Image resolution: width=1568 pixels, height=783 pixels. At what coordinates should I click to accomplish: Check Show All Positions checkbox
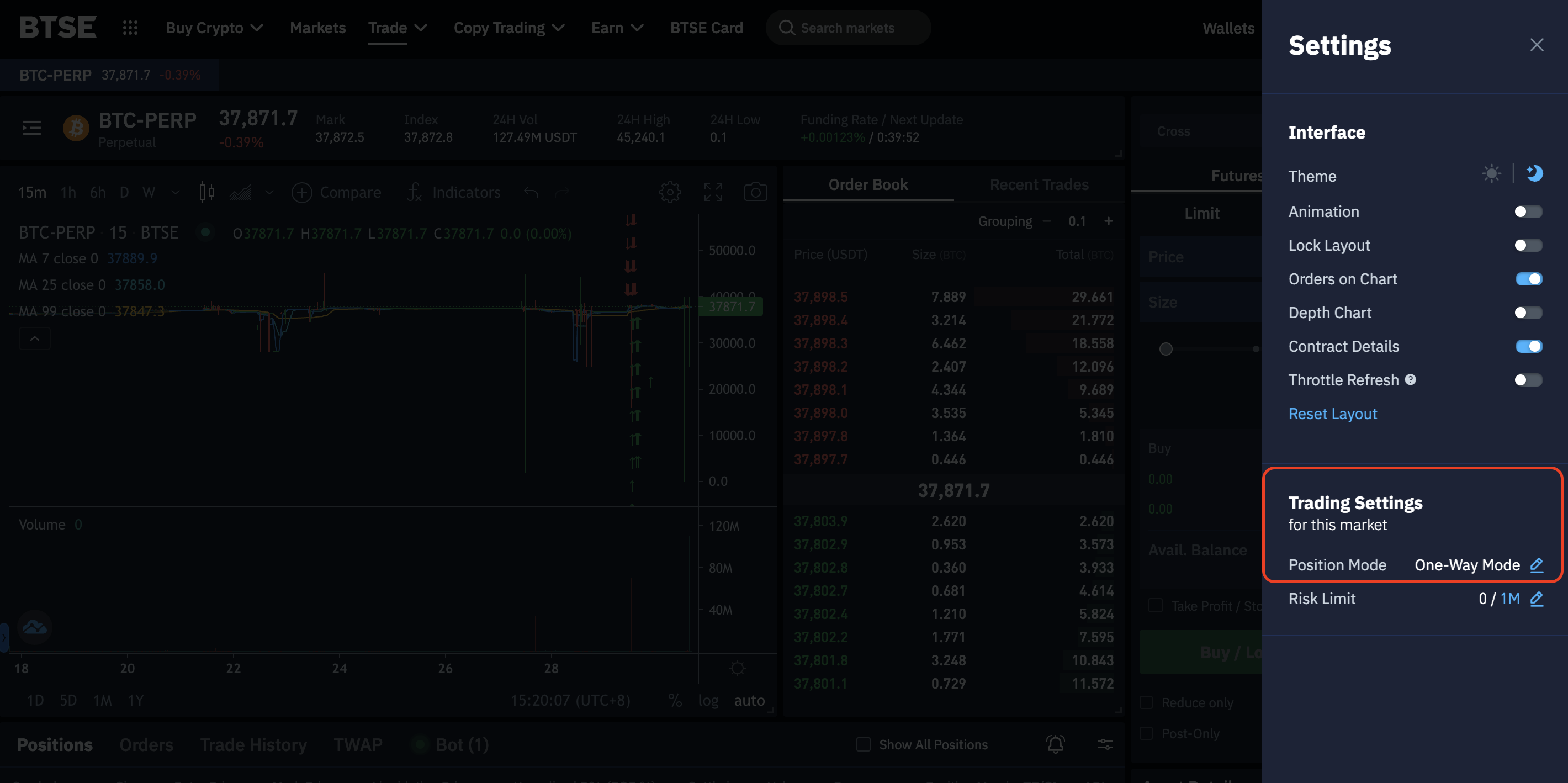click(863, 744)
